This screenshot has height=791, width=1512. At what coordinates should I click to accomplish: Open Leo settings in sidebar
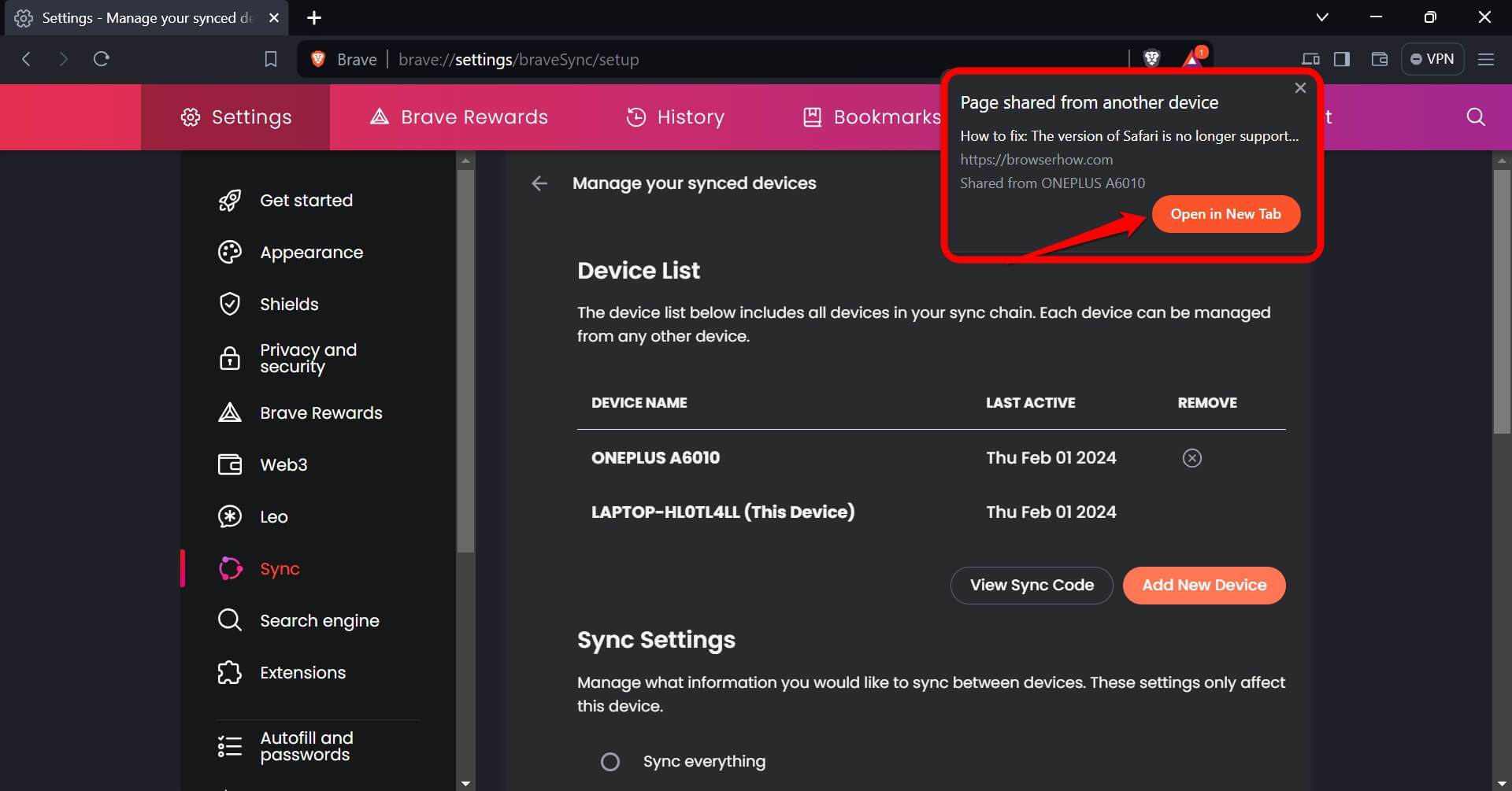click(274, 517)
